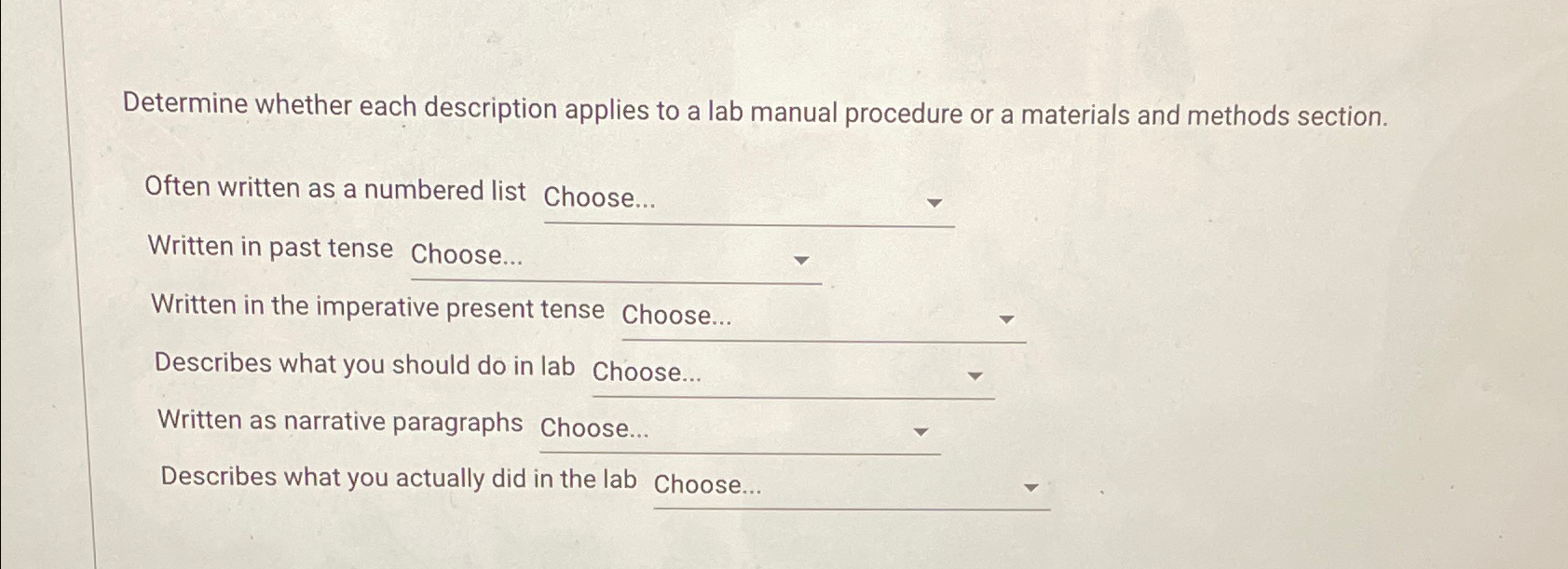This screenshot has height=569, width=1568.
Task: Click the arrow beside the imperative tense Choose field
Action: (1008, 320)
